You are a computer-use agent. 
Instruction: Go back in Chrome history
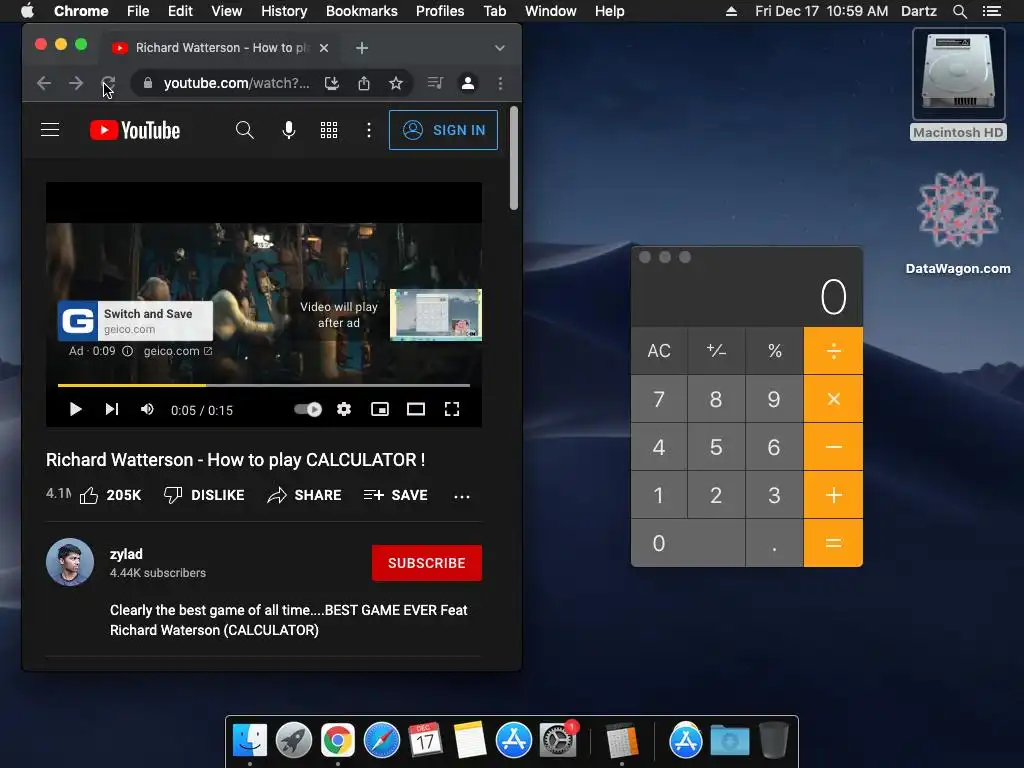coord(44,83)
